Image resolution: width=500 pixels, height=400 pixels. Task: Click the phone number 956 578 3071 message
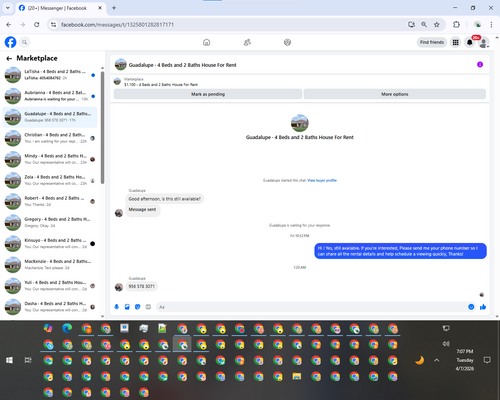[142, 286]
